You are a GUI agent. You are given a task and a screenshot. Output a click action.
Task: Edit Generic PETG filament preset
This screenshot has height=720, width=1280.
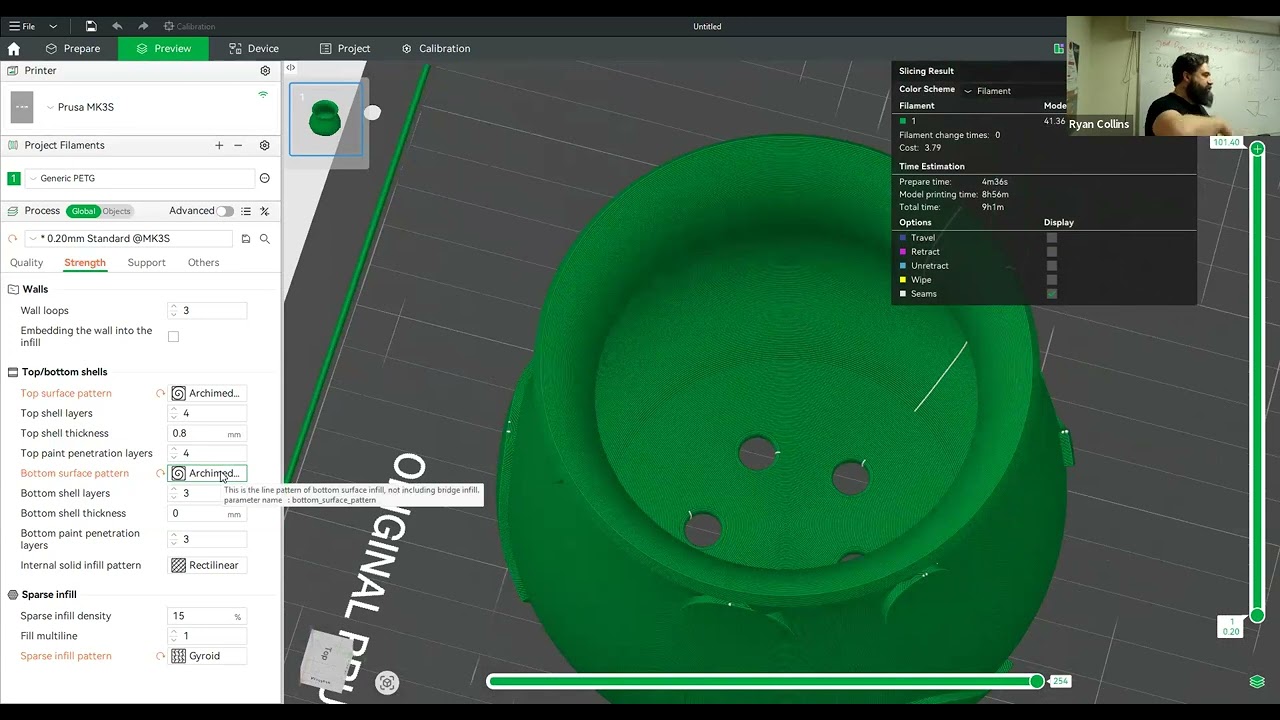point(264,178)
